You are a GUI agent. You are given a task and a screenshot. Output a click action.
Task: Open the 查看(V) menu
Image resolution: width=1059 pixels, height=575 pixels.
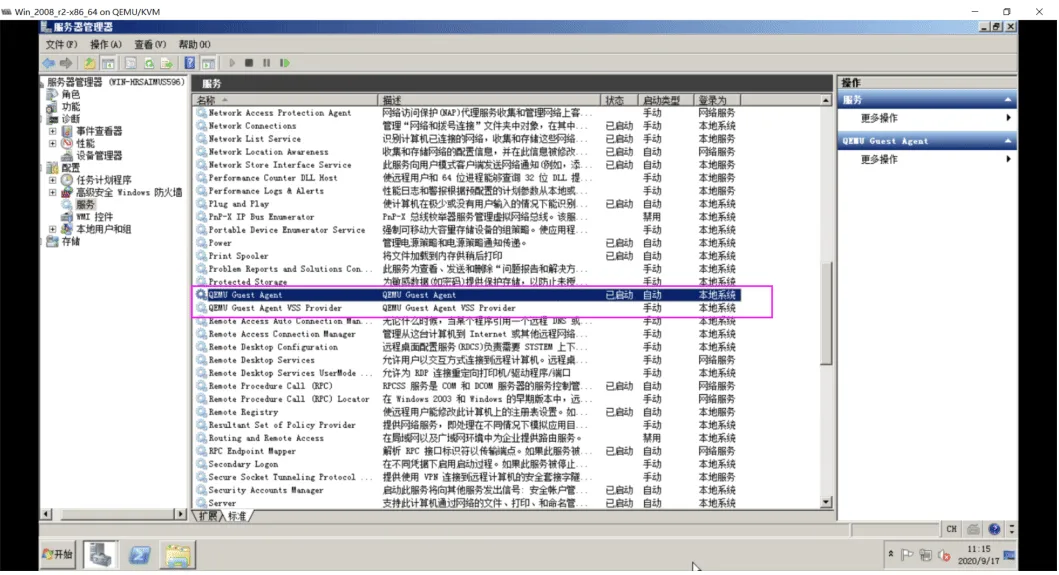[x=150, y=45]
